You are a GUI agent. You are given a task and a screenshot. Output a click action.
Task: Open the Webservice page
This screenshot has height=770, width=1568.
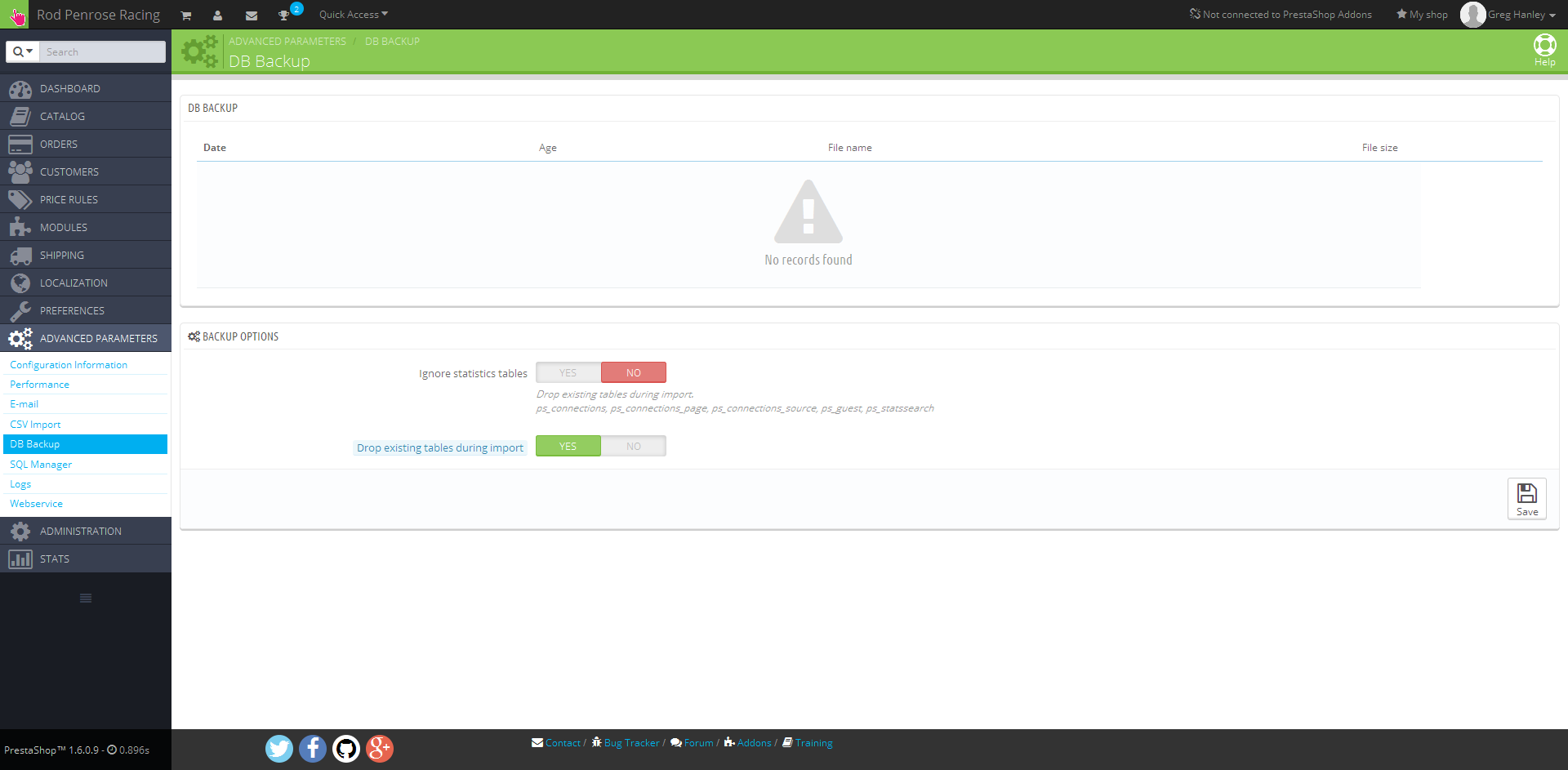tap(36, 504)
